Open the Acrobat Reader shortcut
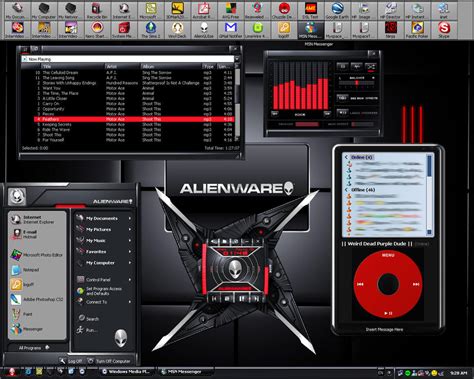 204,11
